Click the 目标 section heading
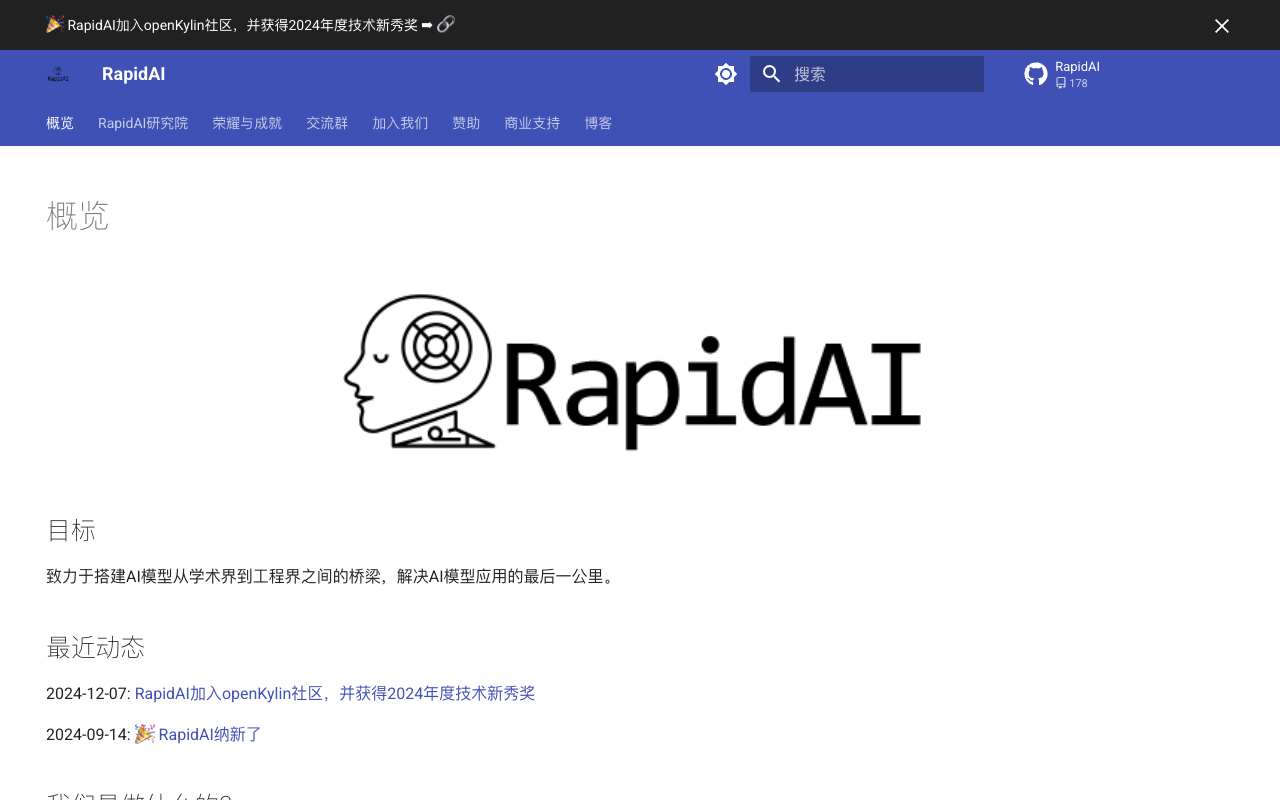This screenshot has height=800, width=1280. 71,530
